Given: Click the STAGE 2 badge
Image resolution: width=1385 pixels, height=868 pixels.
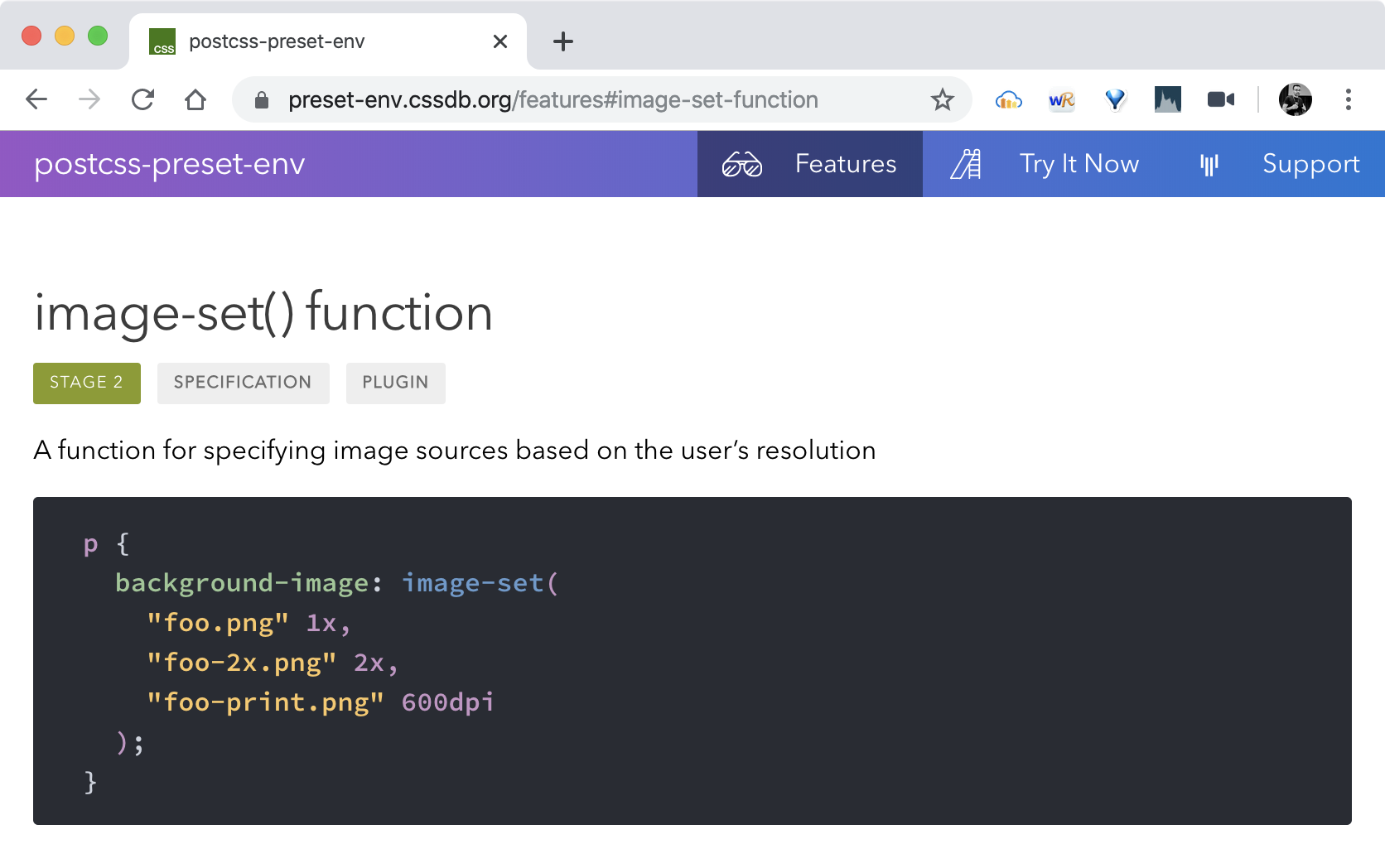Looking at the screenshot, I should coord(87,383).
